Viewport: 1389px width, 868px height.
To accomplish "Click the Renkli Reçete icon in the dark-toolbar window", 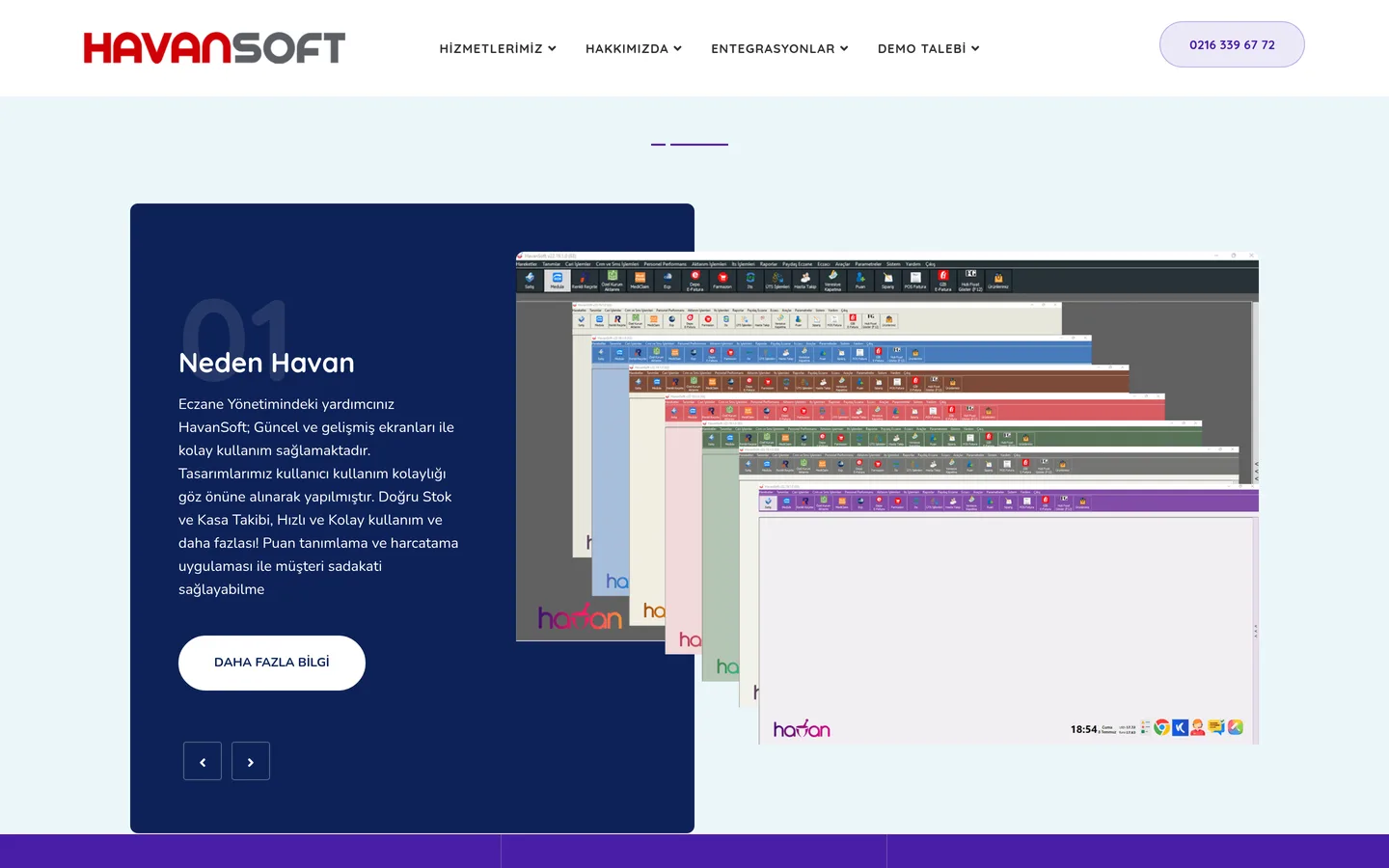I will coord(585,281).
